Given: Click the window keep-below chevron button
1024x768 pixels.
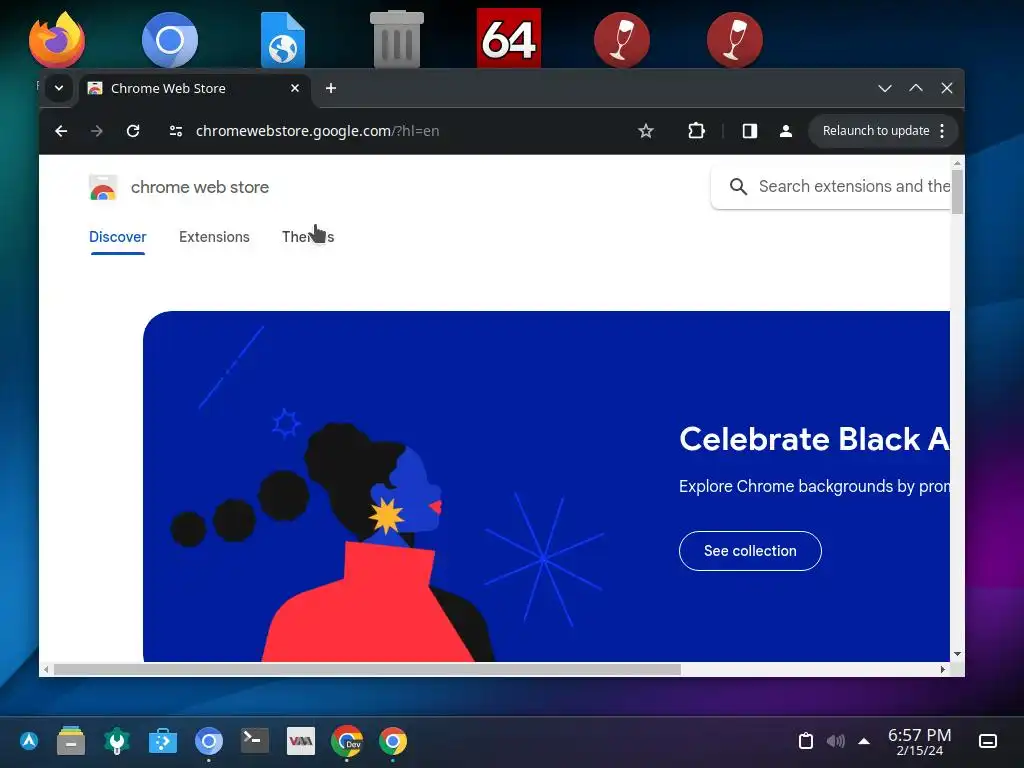Looking at the screenshot, I should pos(884,88).
